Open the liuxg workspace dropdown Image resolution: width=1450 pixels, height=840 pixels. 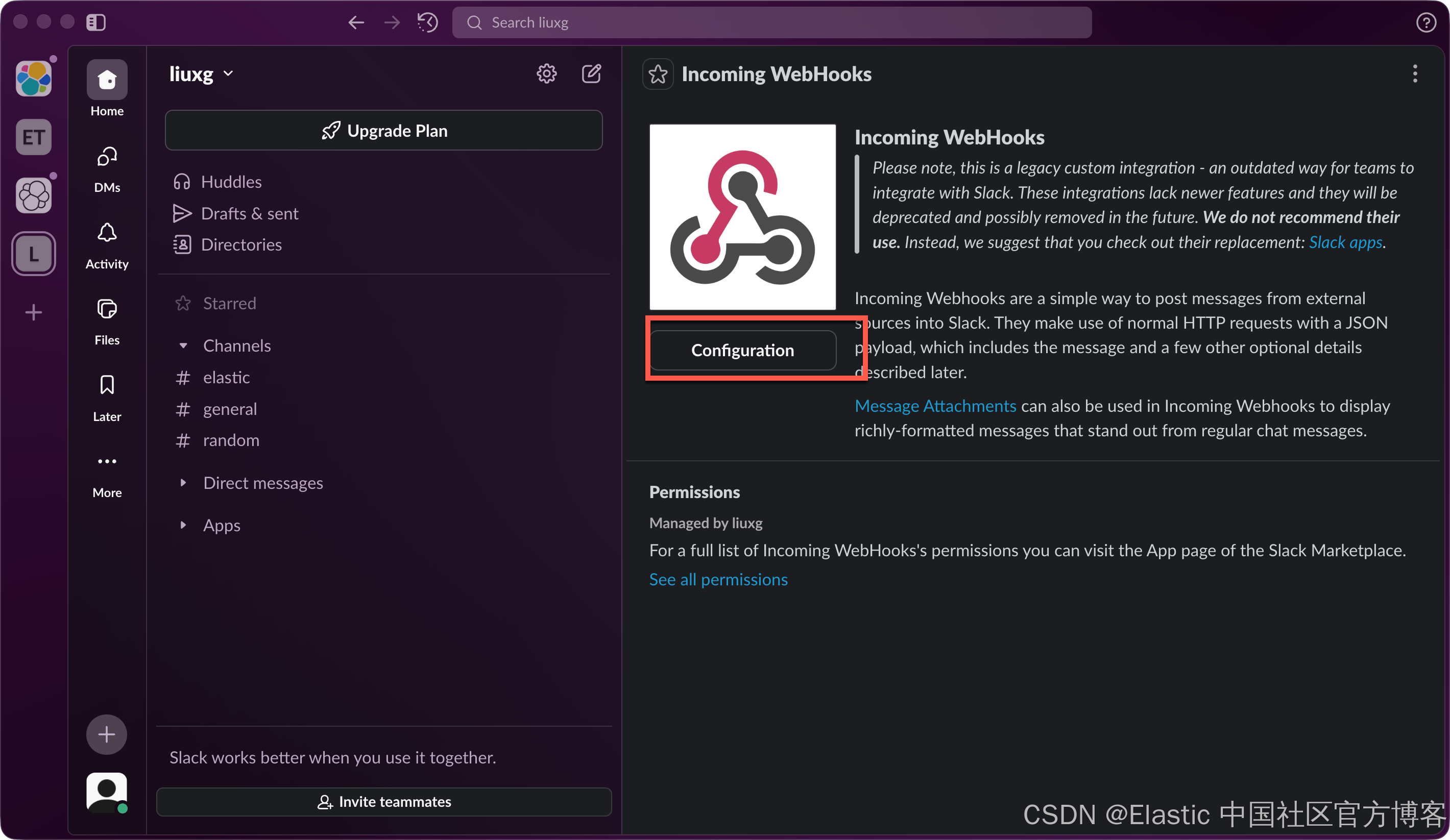tap(201, 73)
